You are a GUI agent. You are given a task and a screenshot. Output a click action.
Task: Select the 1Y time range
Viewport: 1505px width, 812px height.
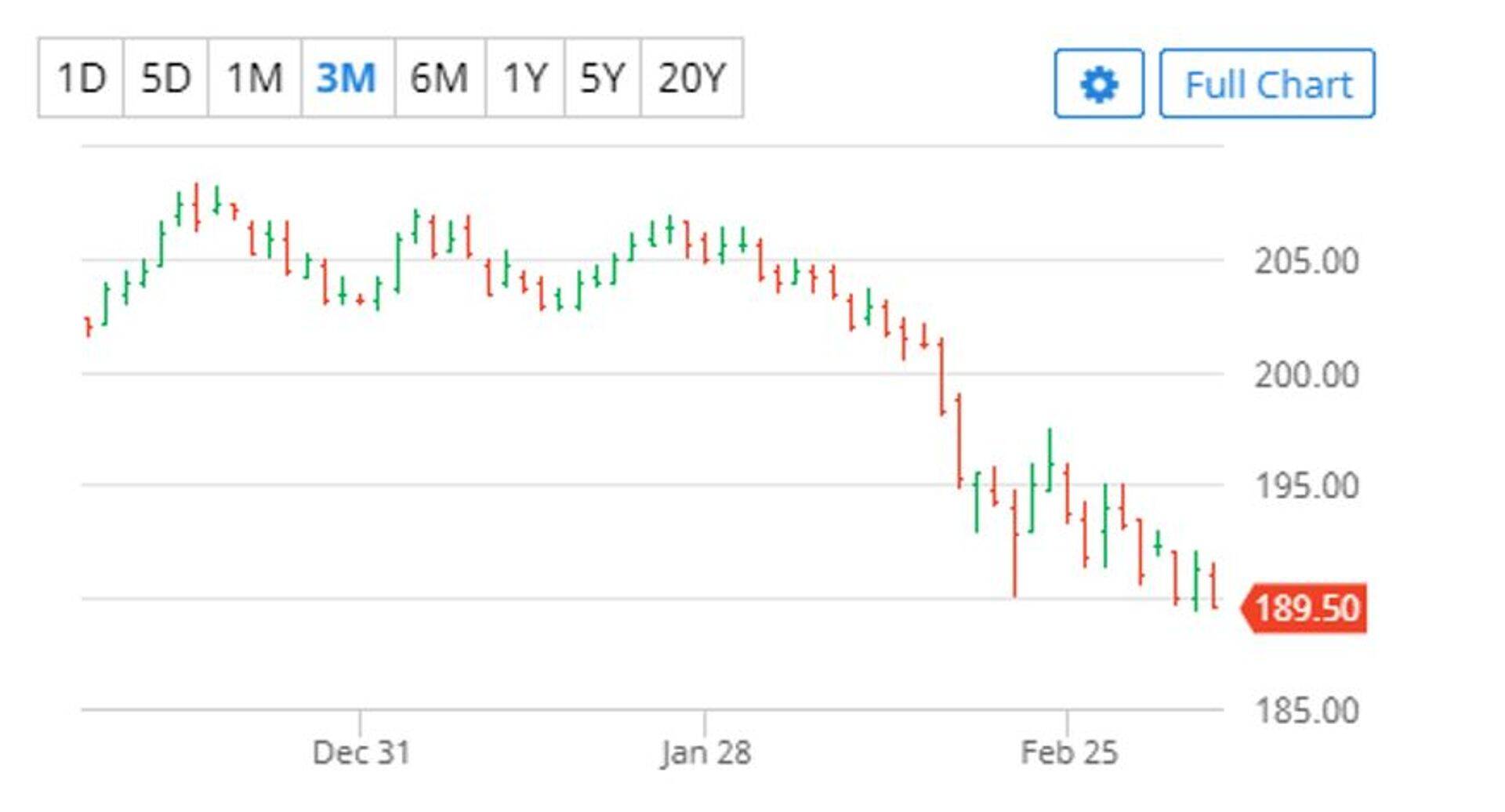pyautogui.click(x=524, y=78)
